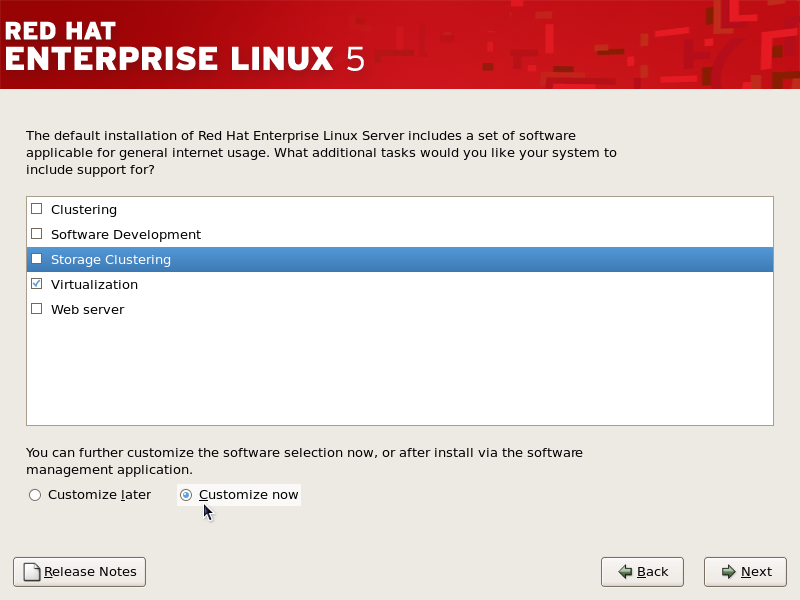
Task: Click the green left arrow icon
Action: 625,572
